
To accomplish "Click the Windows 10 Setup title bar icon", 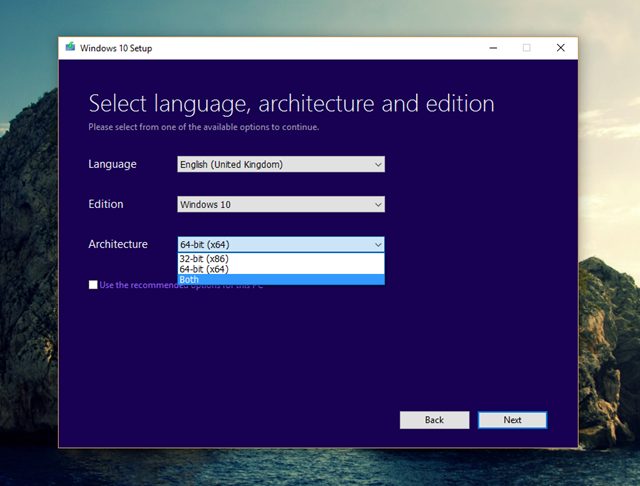I will pyautogui.click(x=70, y=47).
